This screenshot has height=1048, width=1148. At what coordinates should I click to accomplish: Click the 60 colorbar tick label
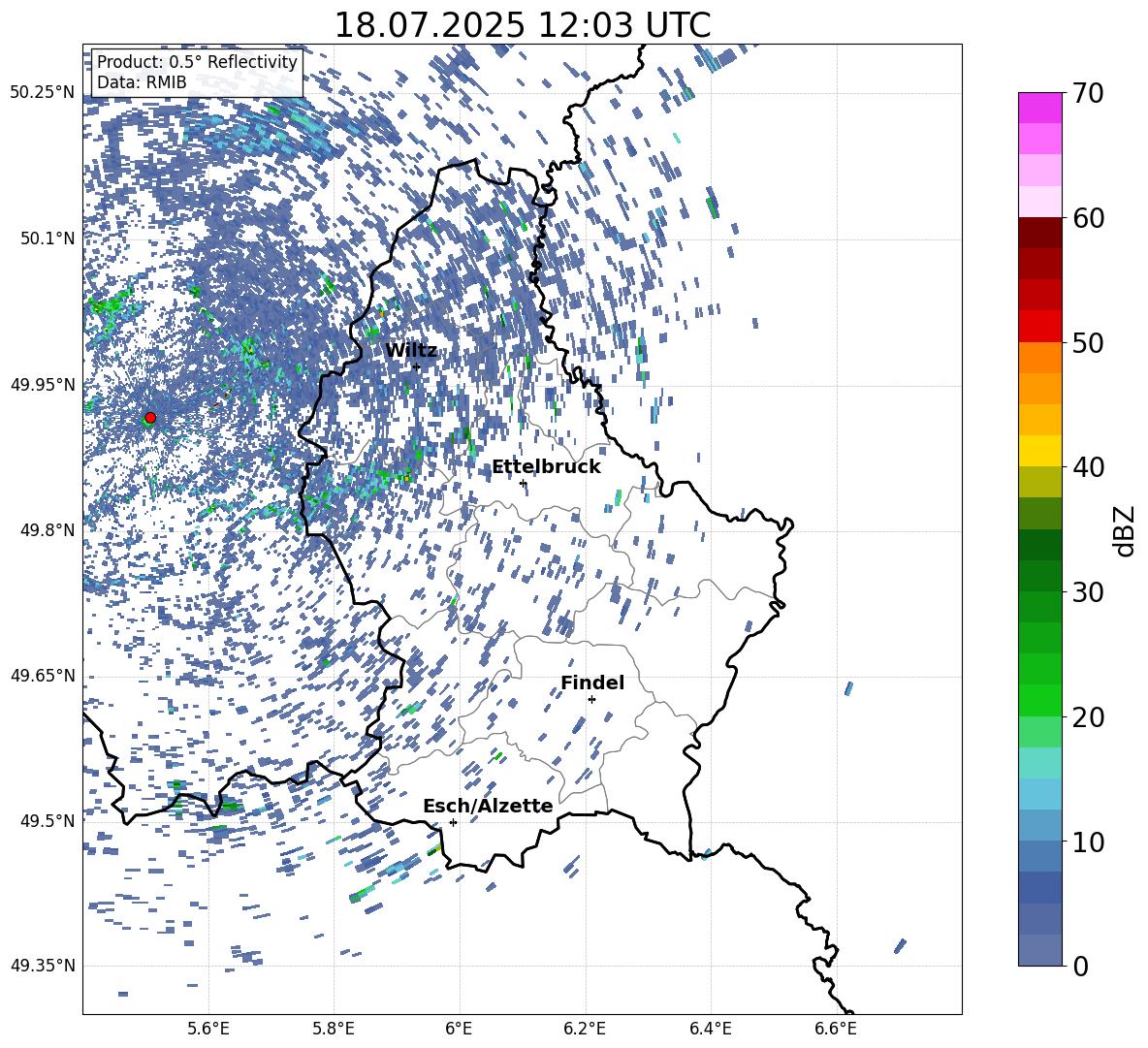tap(1088, 218)
